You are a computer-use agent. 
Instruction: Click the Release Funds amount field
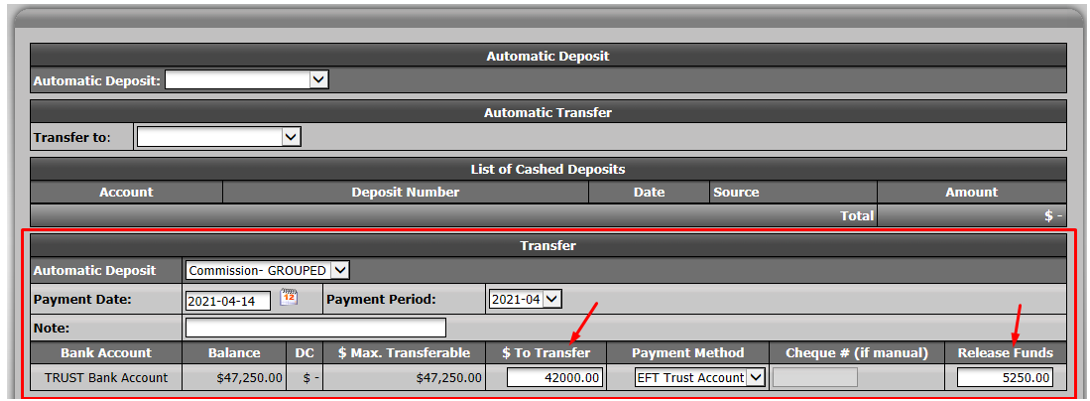coord(1004,377)
